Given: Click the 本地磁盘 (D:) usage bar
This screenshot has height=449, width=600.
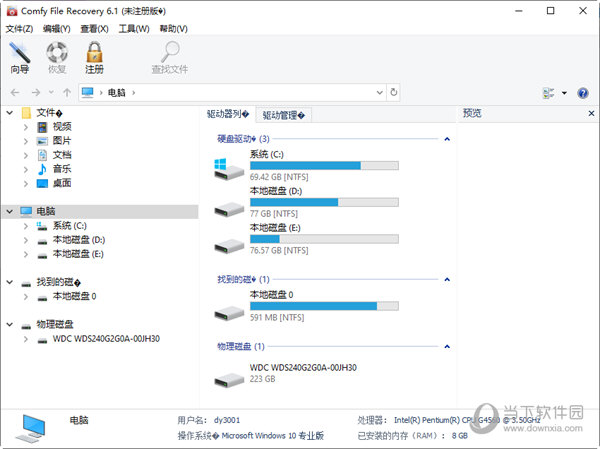Looking at the screenshot, I should pos(324,202).
